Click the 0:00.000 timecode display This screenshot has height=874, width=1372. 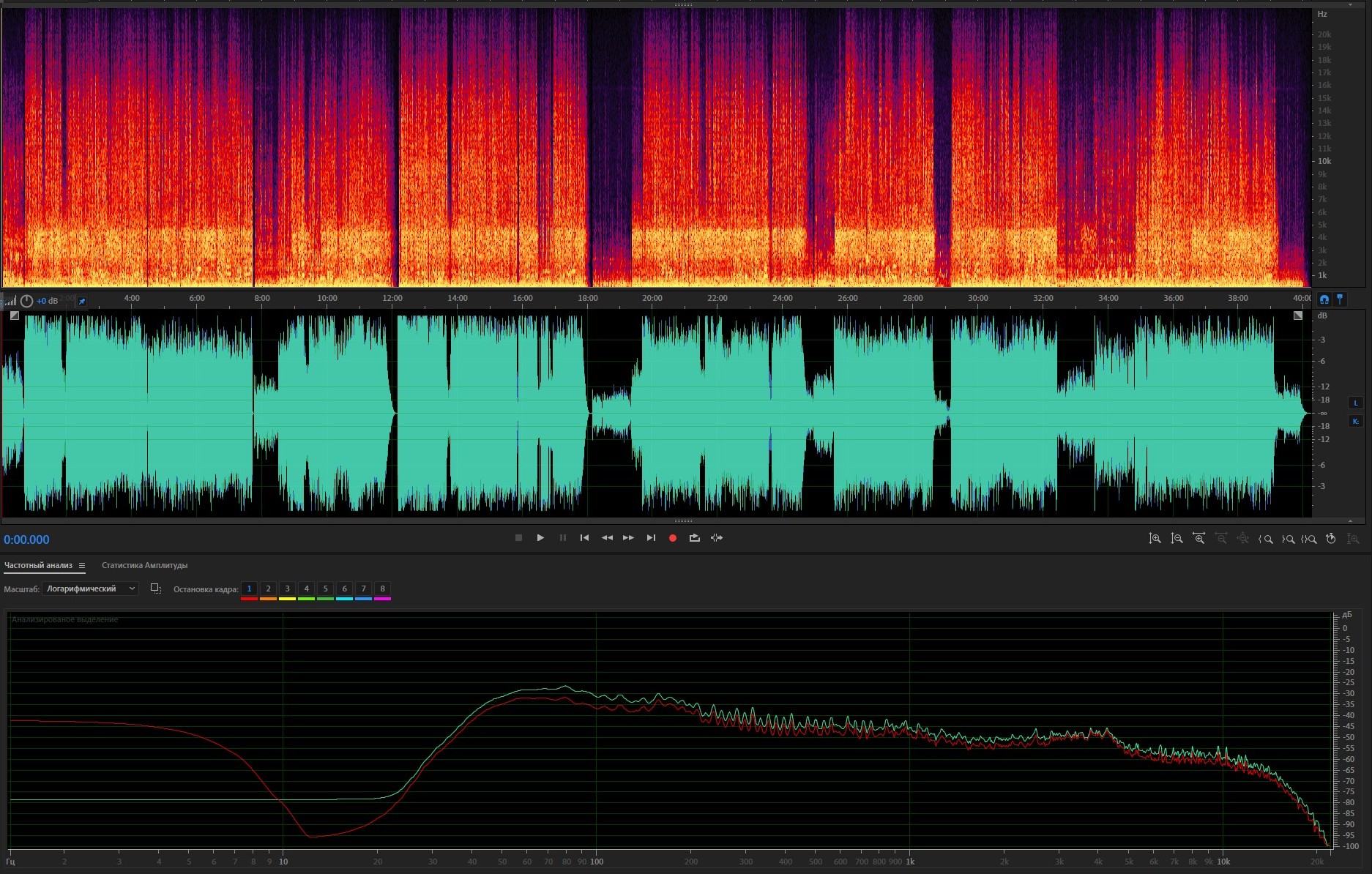coord(26,539)
